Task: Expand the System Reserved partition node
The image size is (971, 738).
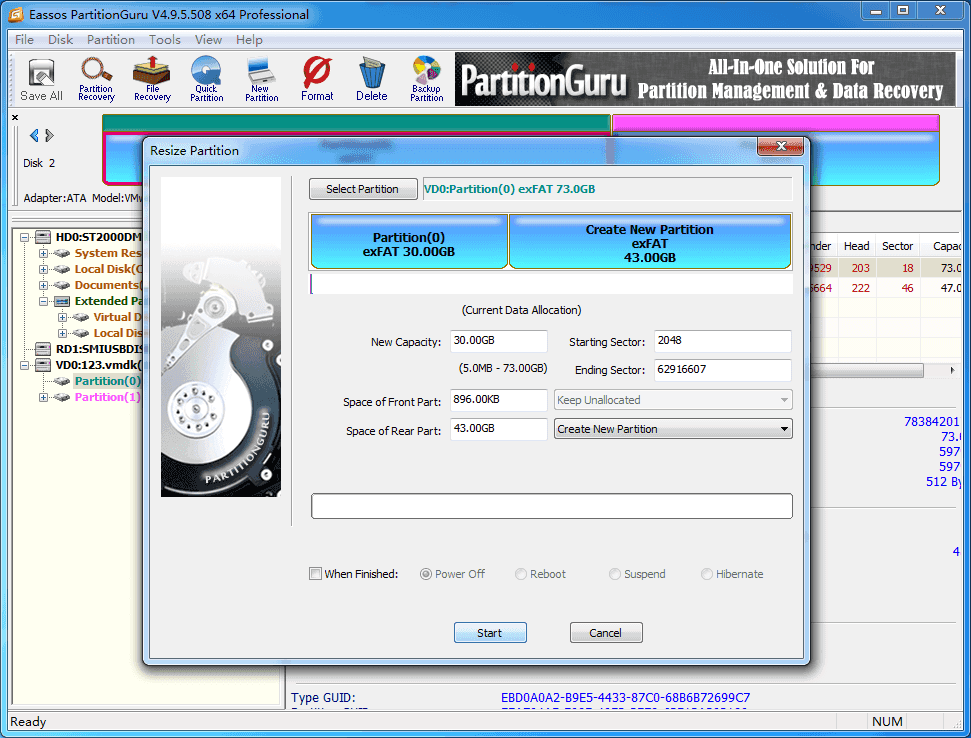Action: pos(43,253)
